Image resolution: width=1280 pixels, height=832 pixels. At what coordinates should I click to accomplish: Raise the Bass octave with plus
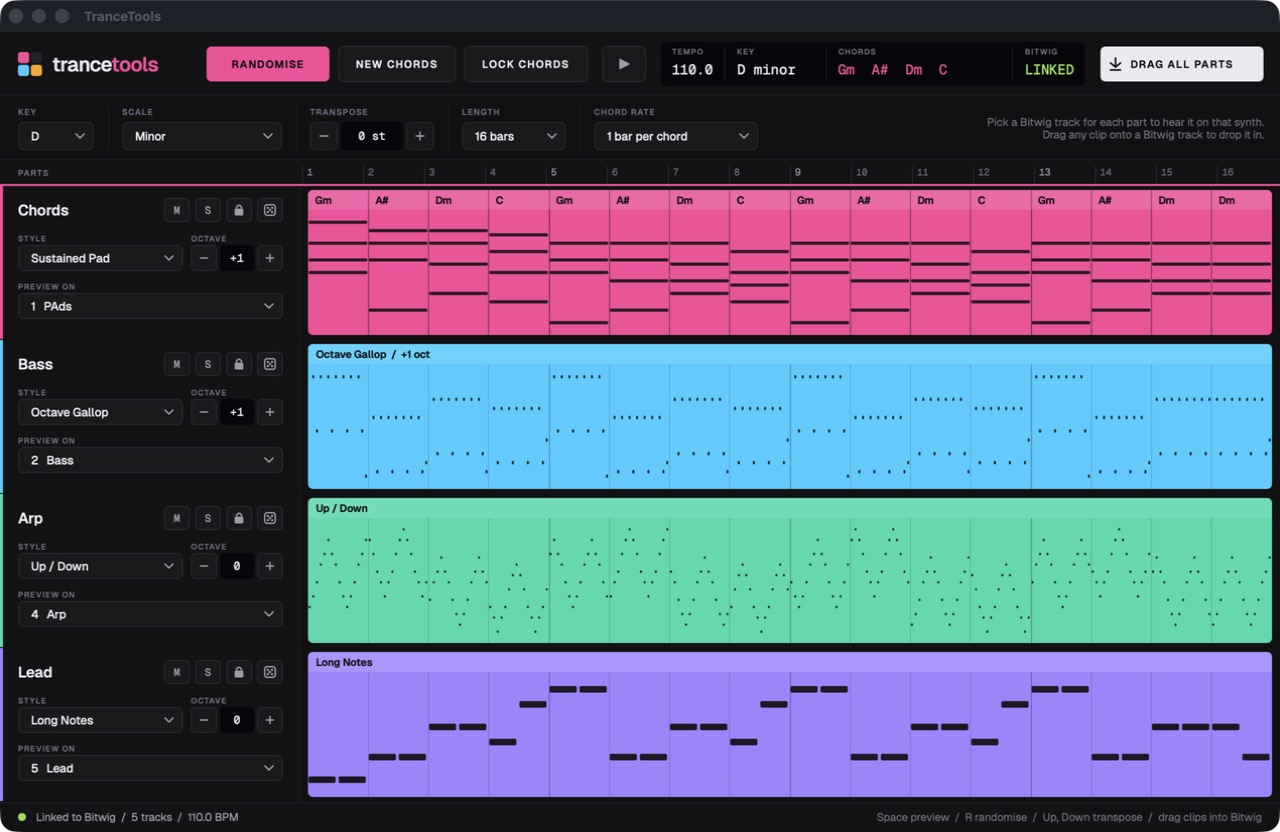pyautogui.click(x=270, y=412)
